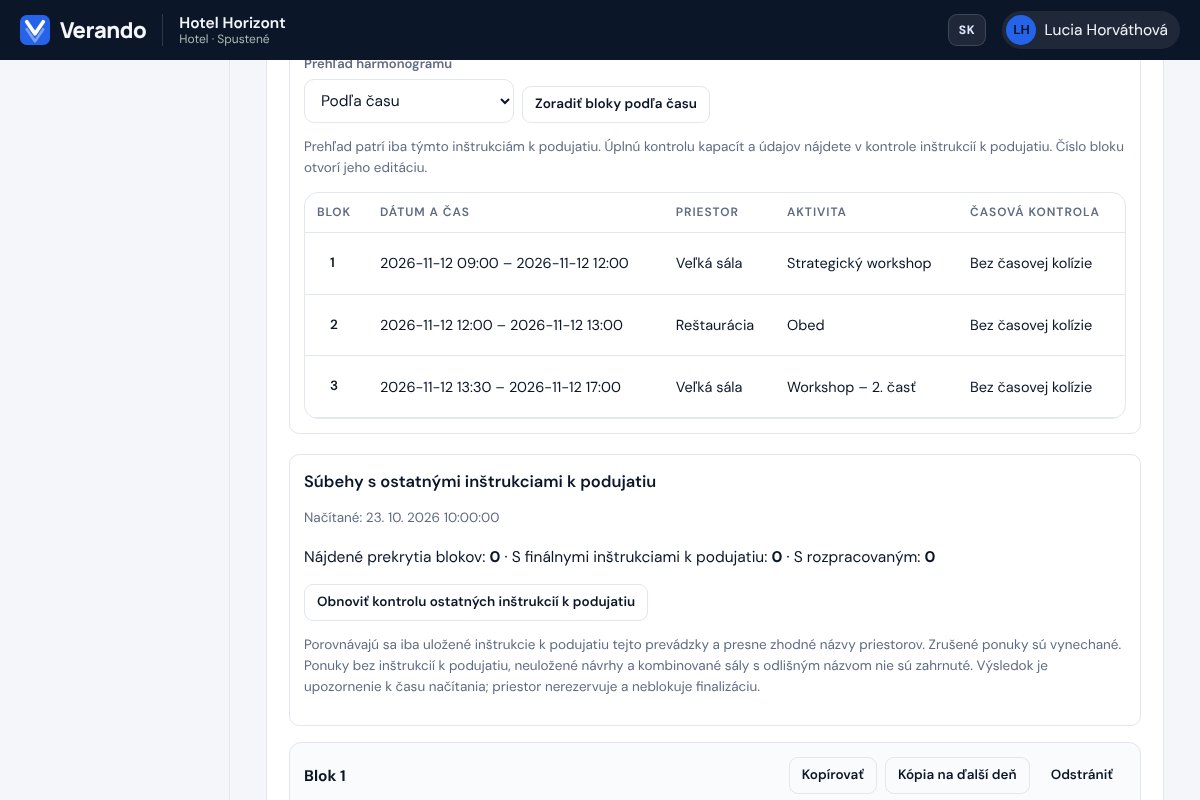Click the 12:00 – 13:00 date range cell
1200x800 pixels.
pyautogui.click(x=501, y=325)
